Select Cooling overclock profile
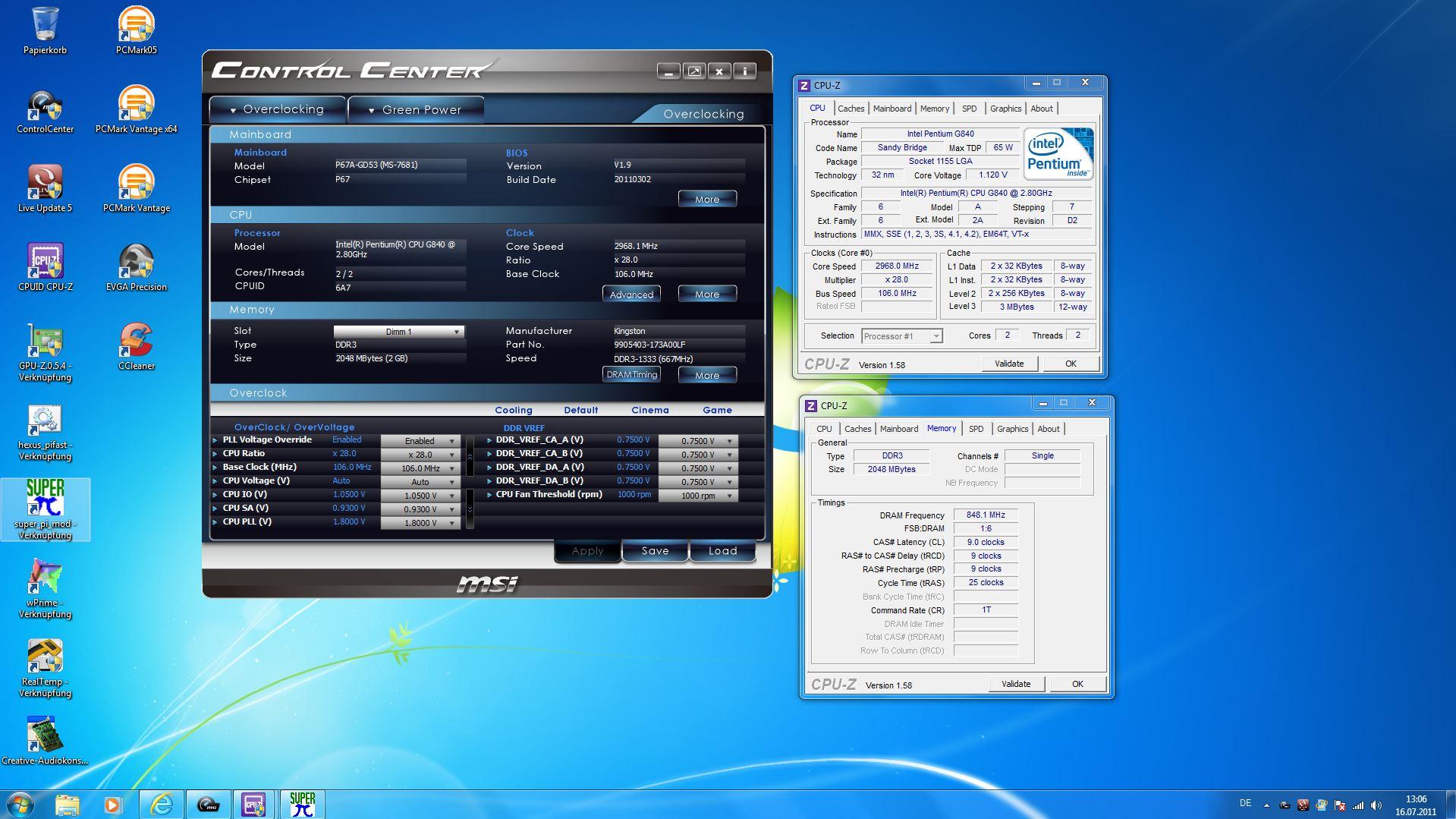The height and width of the screenshot is (819, 1456). (x=514, y=410)
